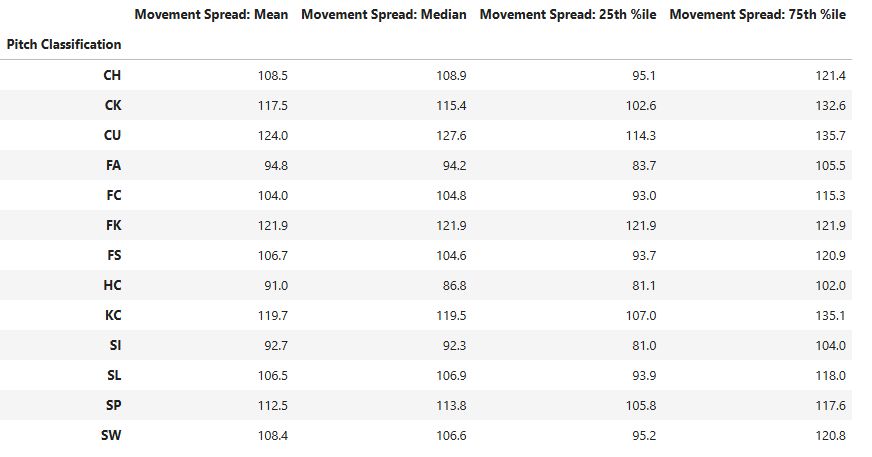Select the SW row label
The width and height of the screenshot is (872, 457).
click(x=111, y=435)
